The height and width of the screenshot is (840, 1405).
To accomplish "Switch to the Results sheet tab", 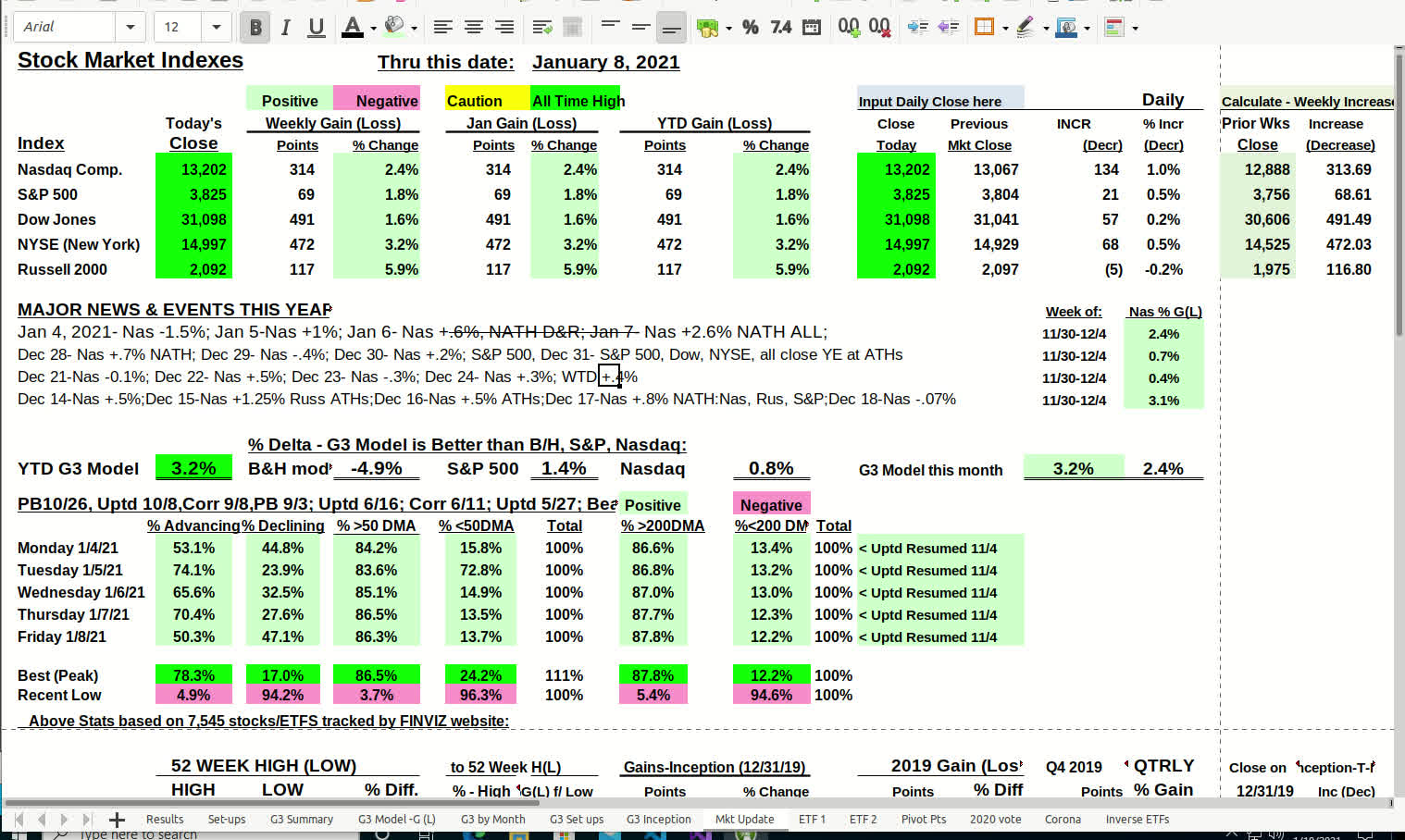I will point(165,820).
